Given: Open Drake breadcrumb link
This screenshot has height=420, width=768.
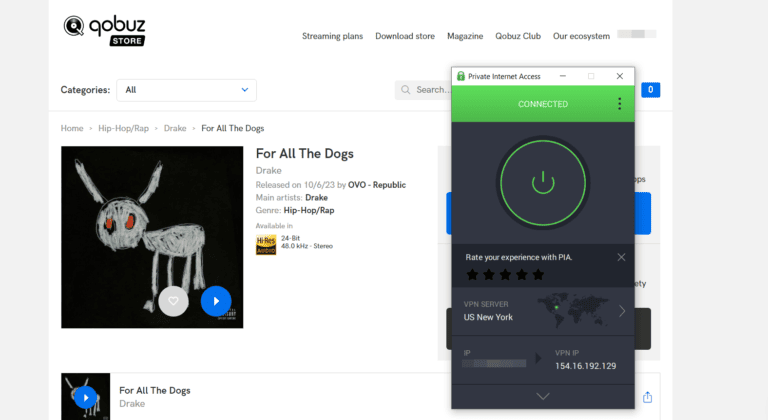Looking at the screenshot, I should pos(175,128).
